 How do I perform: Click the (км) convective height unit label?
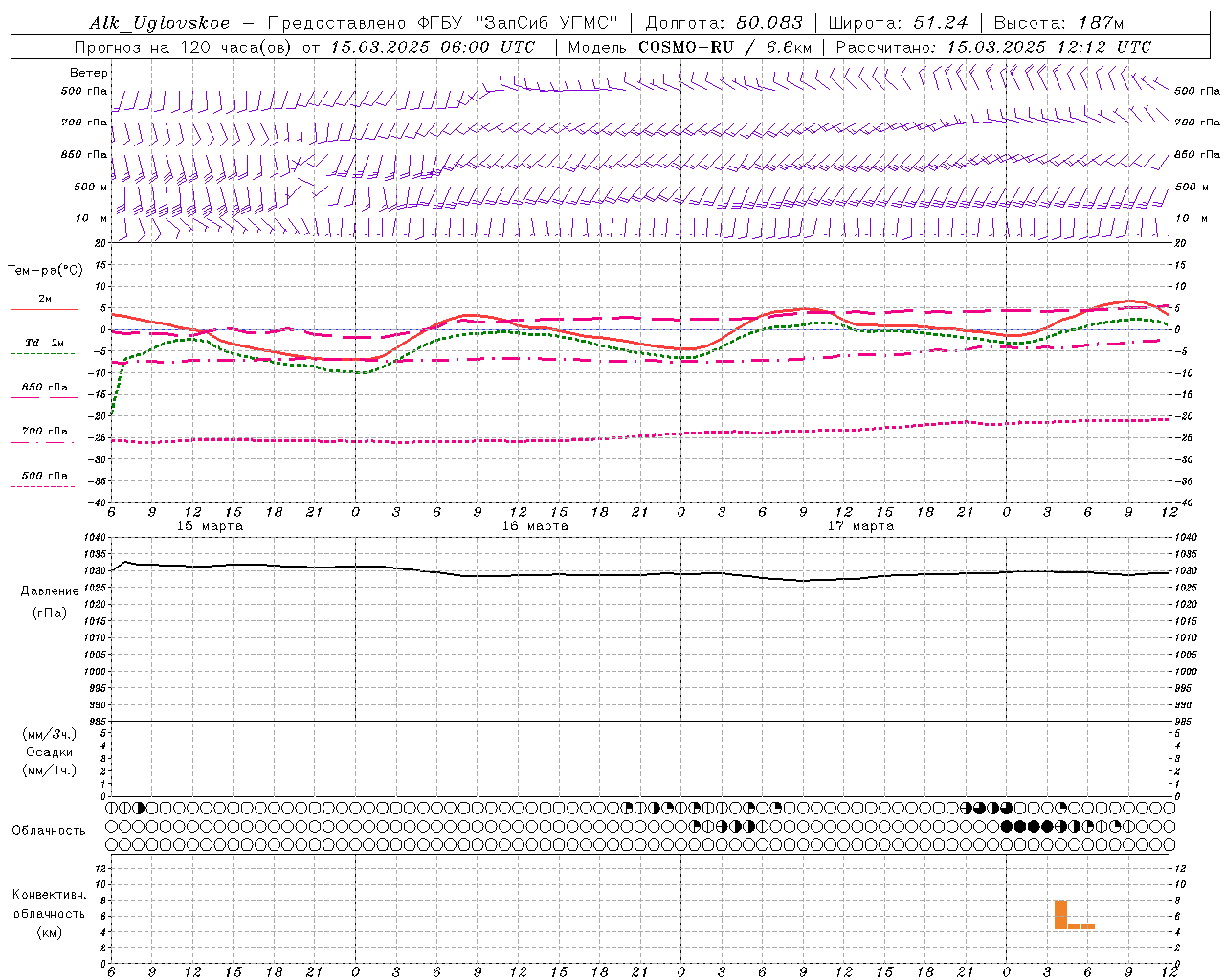[49, 932]
